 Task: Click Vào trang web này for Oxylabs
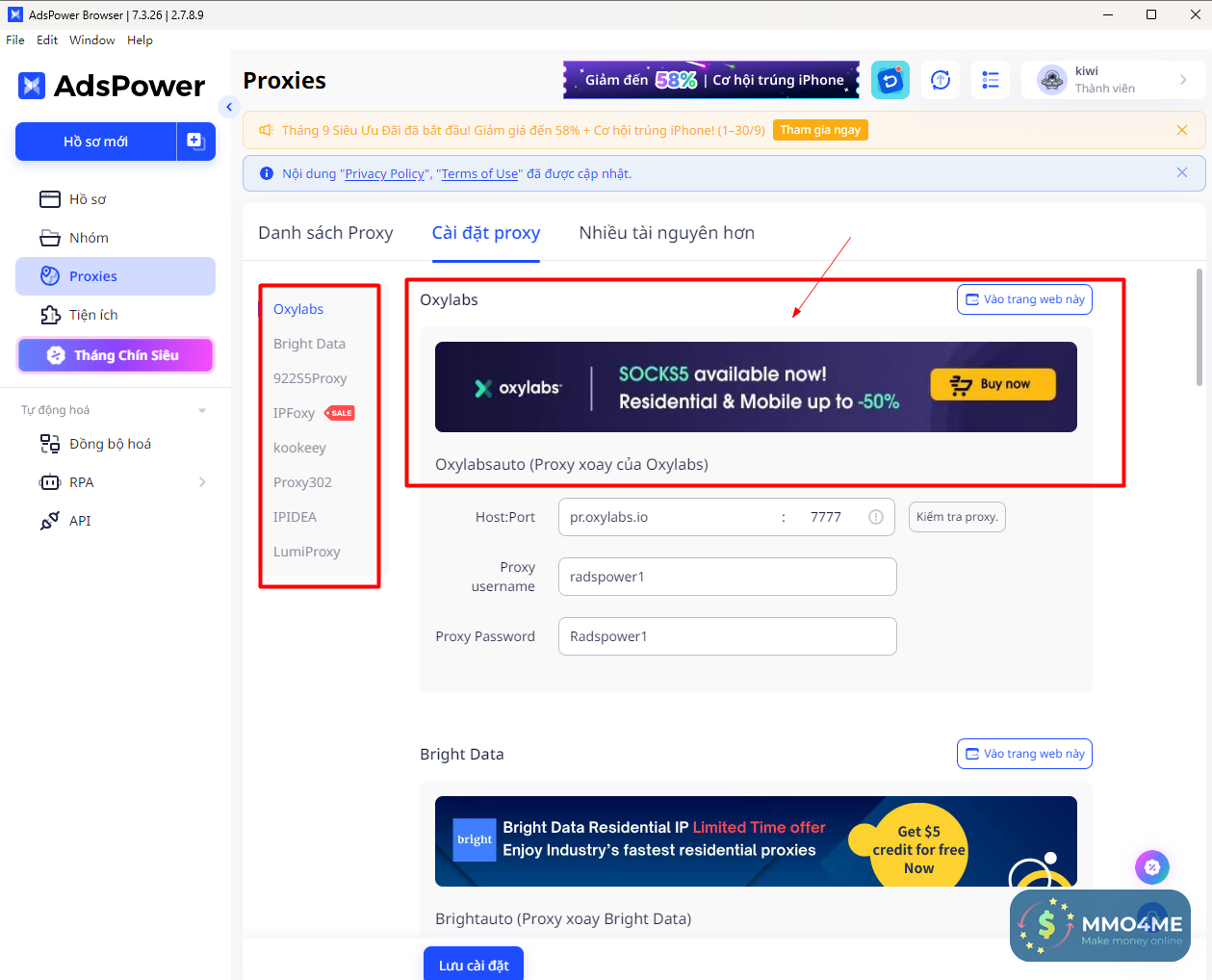click(1024, 299)
